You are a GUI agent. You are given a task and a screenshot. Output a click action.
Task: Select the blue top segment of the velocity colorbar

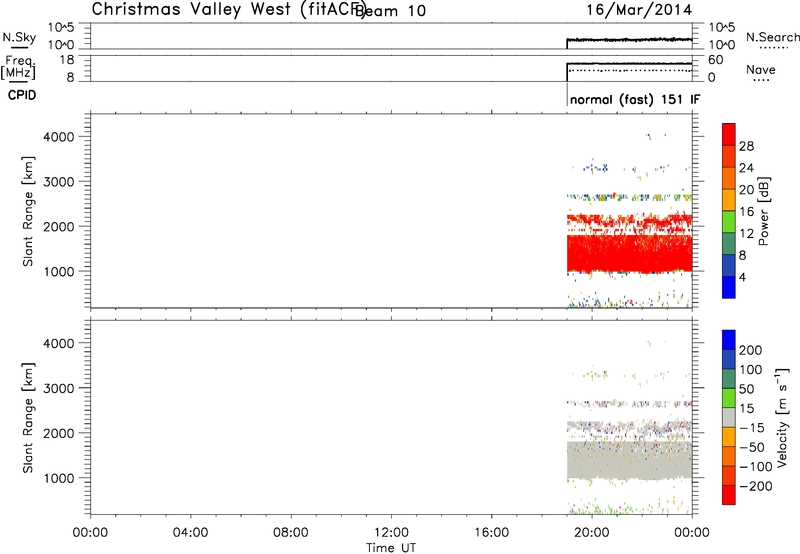pos(729,340)
